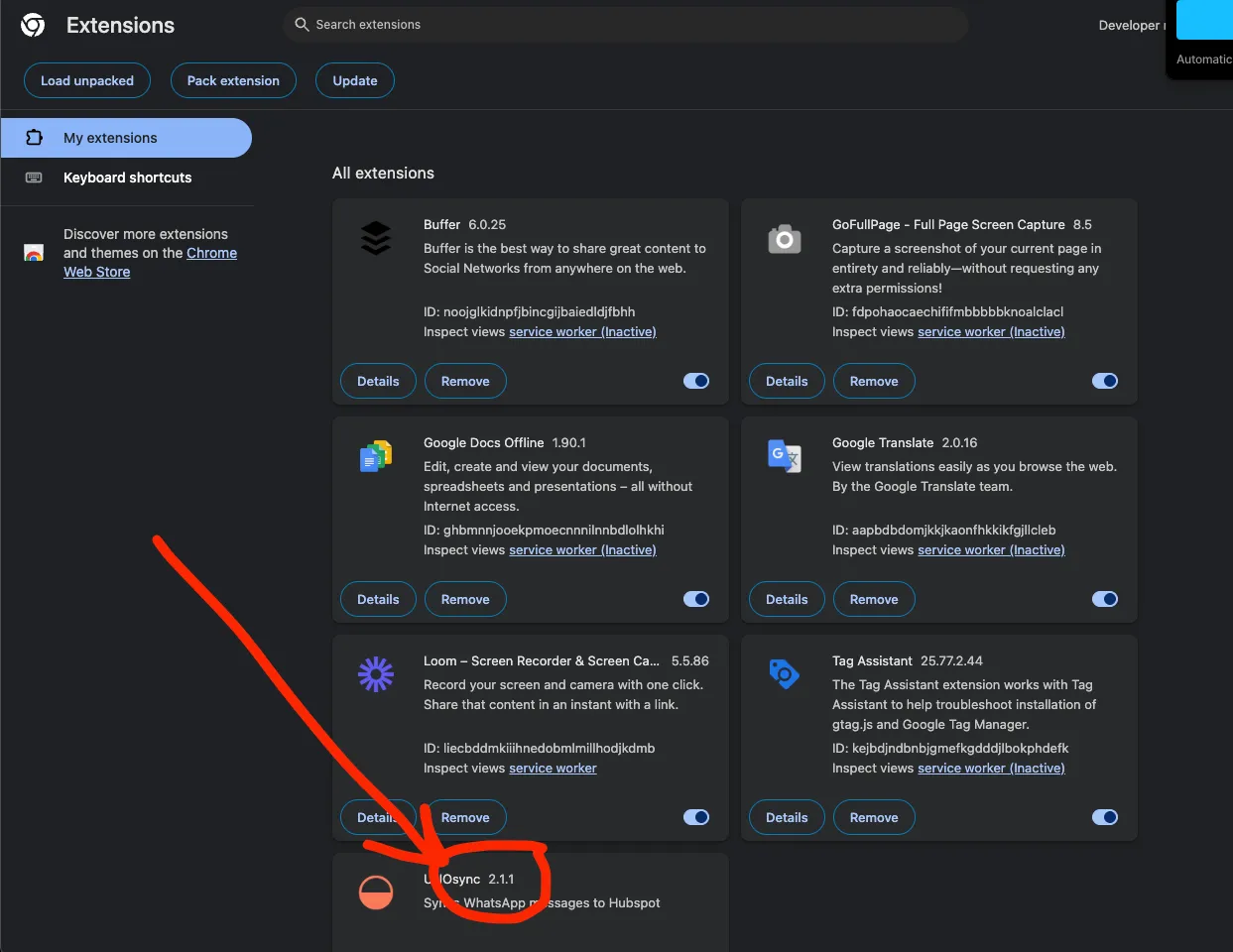Click the Google Docs Offline icon
Viewport: 1233px width, 952px height.
[x=376, y=456]
